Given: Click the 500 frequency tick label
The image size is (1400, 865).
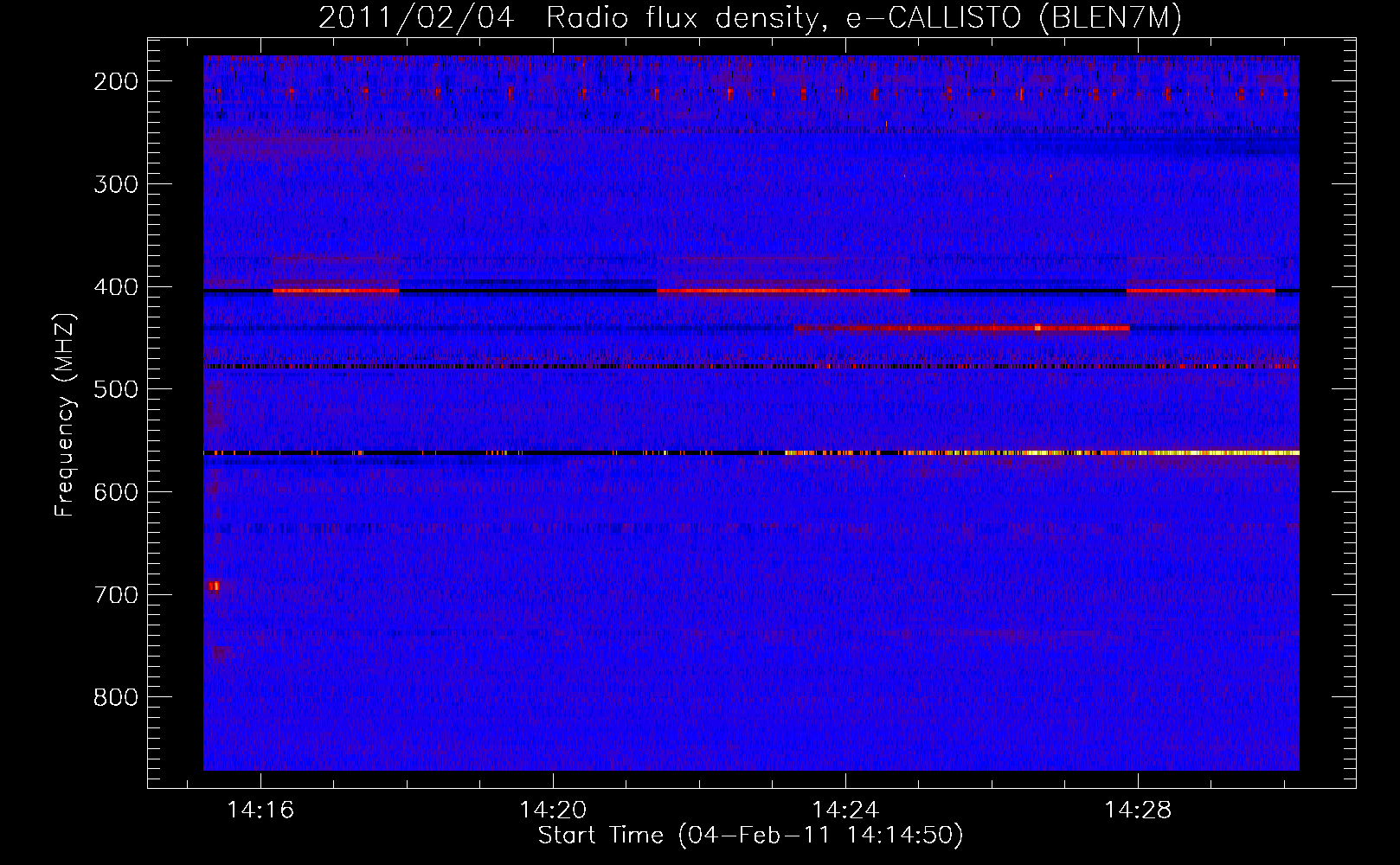Looking at the screenshot, I should (116, 389).
